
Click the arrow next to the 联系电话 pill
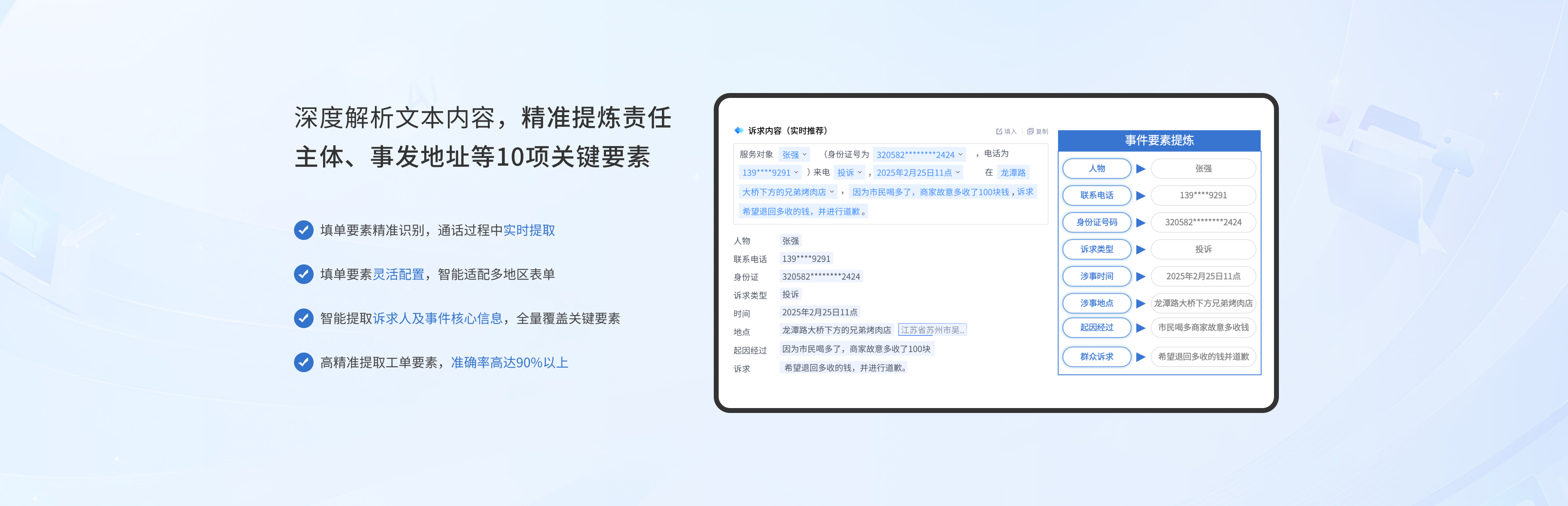pyautogui.click(x=1141, y=195)
